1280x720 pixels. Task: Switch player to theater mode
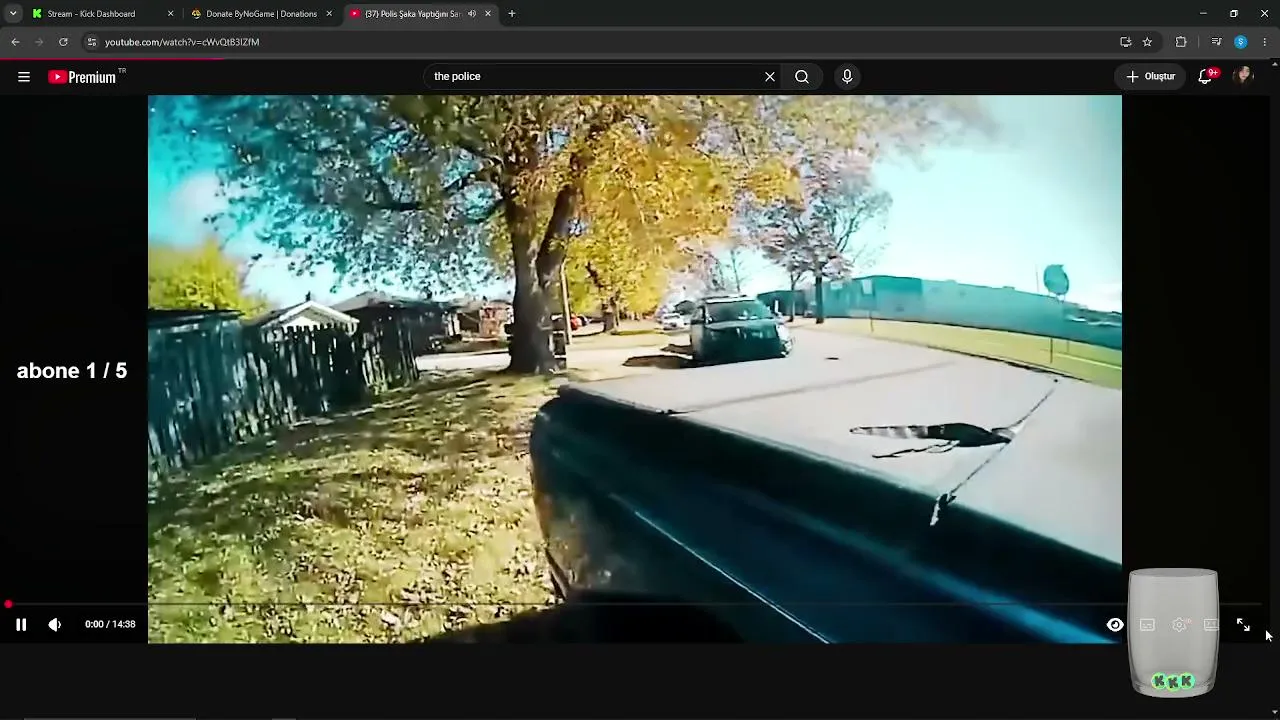pyautogui.click(x=1212, y=625)
